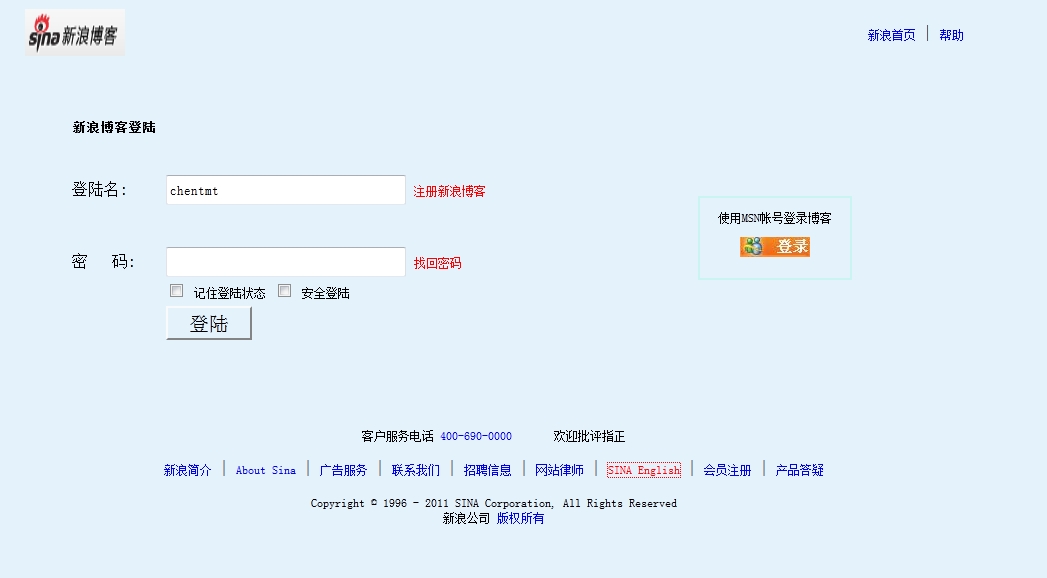This screenshot has width=1047, height=578.
Task: Open the 产品答疑 footer link
Action: coord(799,471)
